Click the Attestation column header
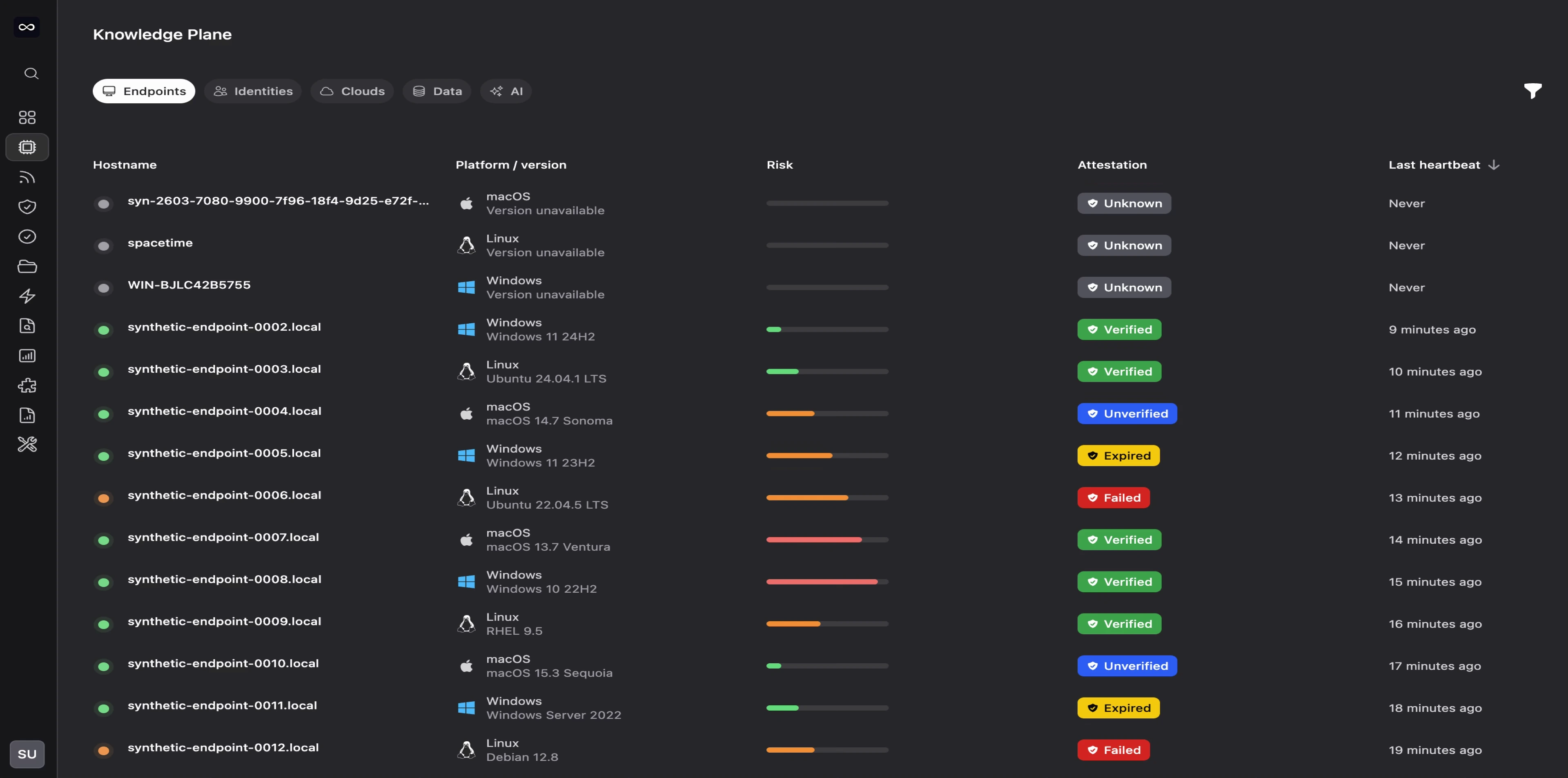Screen dimensions: 1568x778 click(1112, 165)
